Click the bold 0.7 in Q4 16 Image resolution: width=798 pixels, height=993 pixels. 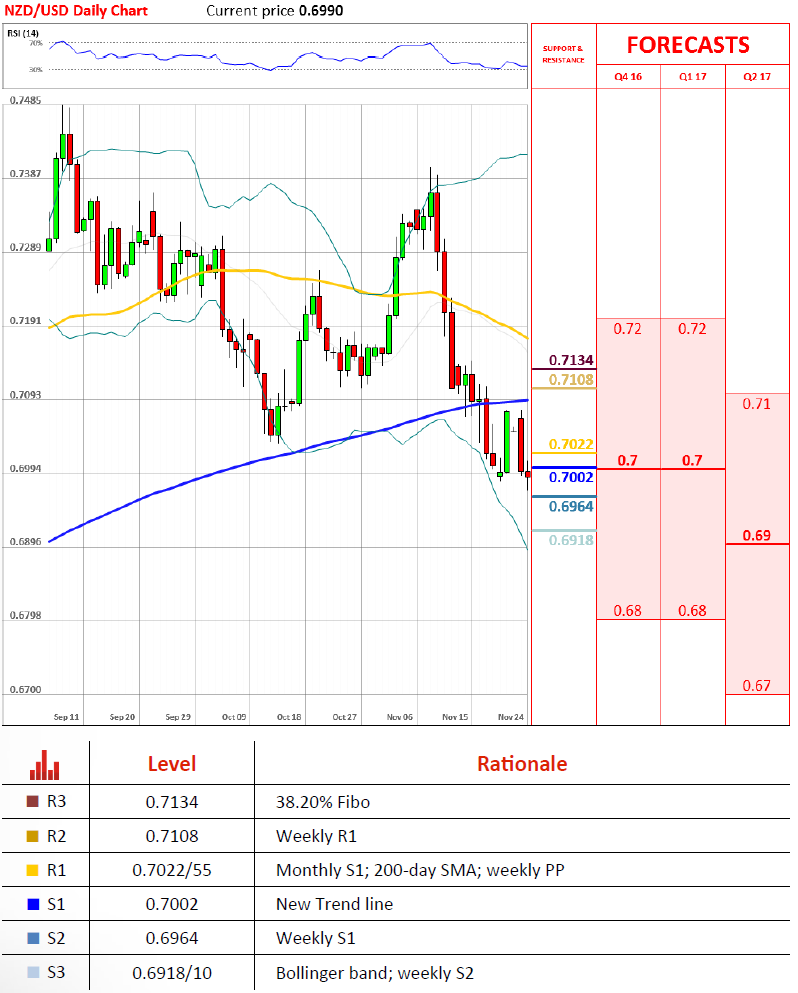(627, 460)
